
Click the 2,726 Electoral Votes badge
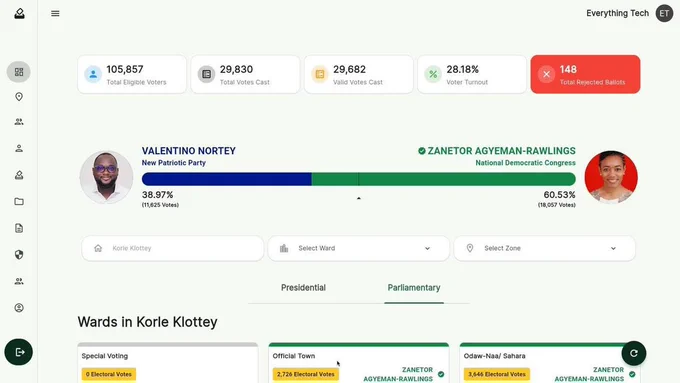[x=306, y=374]
